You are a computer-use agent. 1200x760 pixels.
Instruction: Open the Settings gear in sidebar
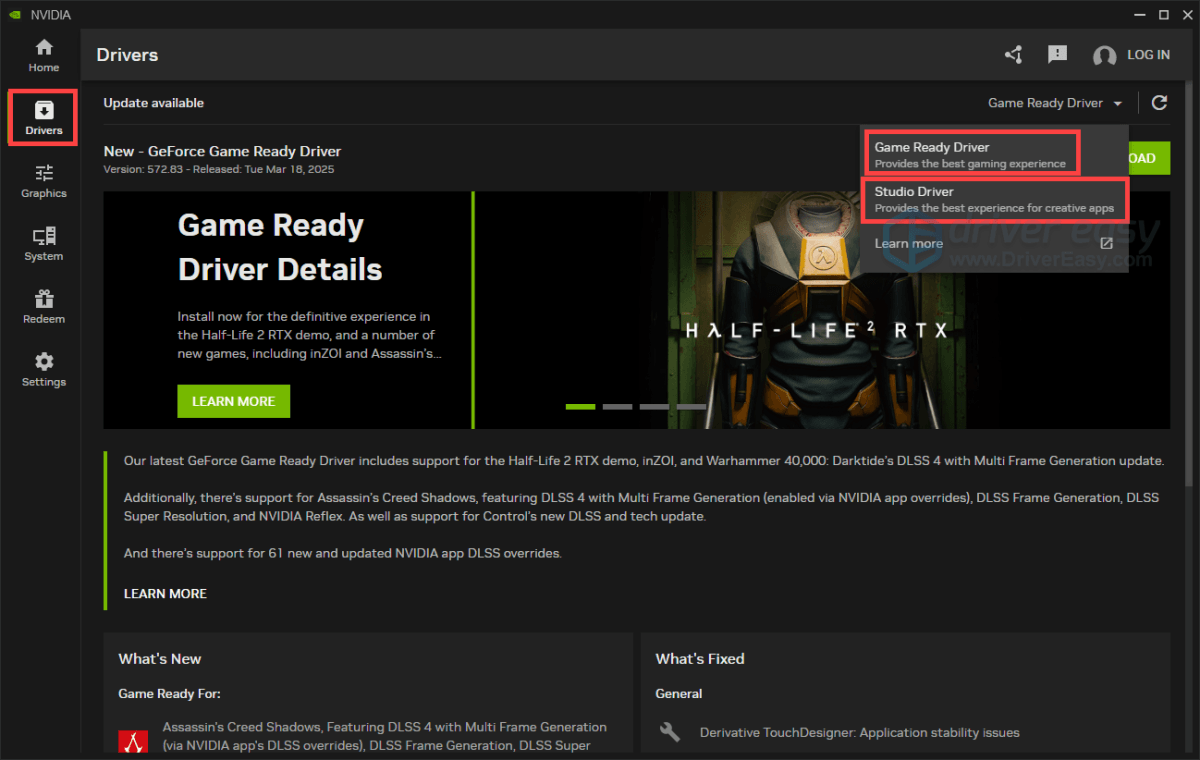[x=43, y=369]
